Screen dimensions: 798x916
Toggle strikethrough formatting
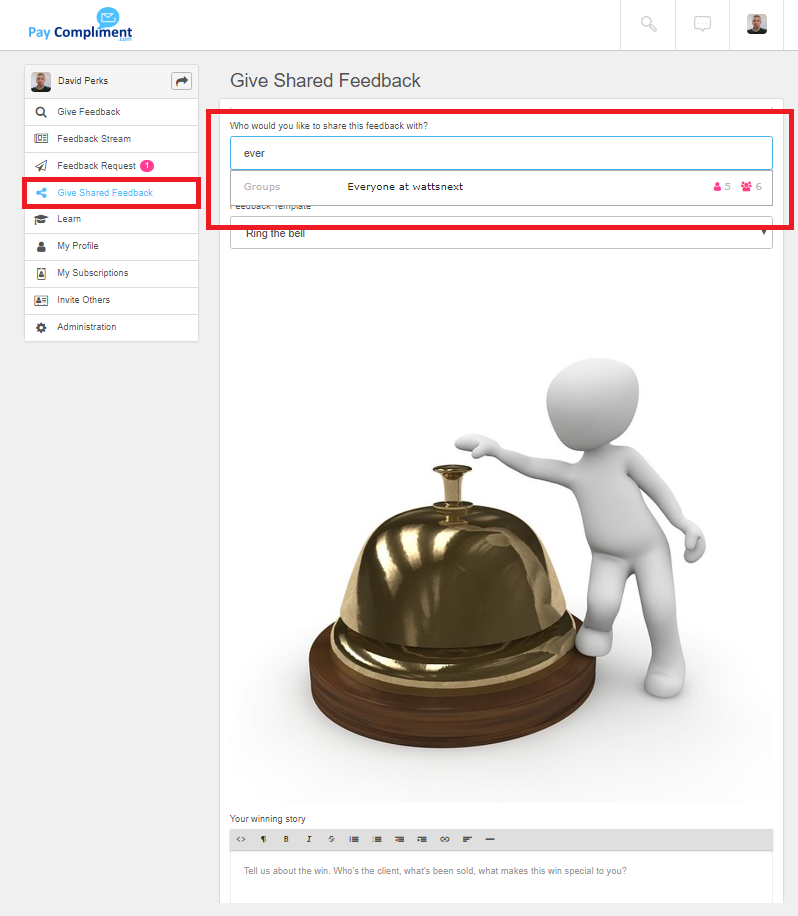[331, 839]
